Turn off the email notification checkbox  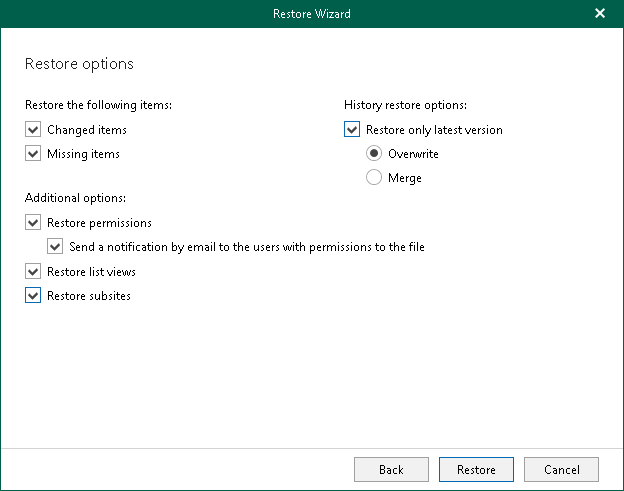point(55,246)
